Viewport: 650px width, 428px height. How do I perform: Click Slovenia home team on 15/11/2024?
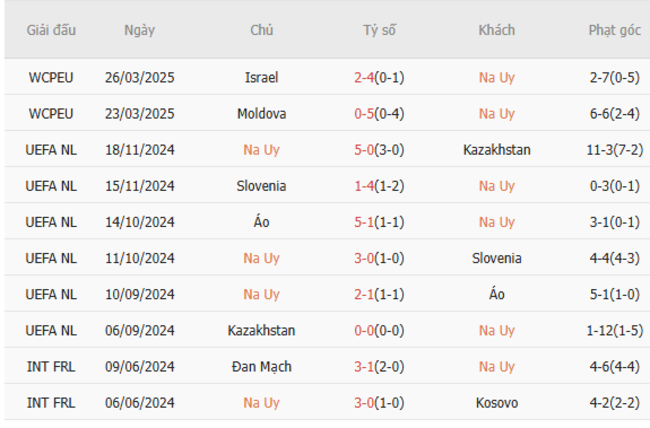262,186
